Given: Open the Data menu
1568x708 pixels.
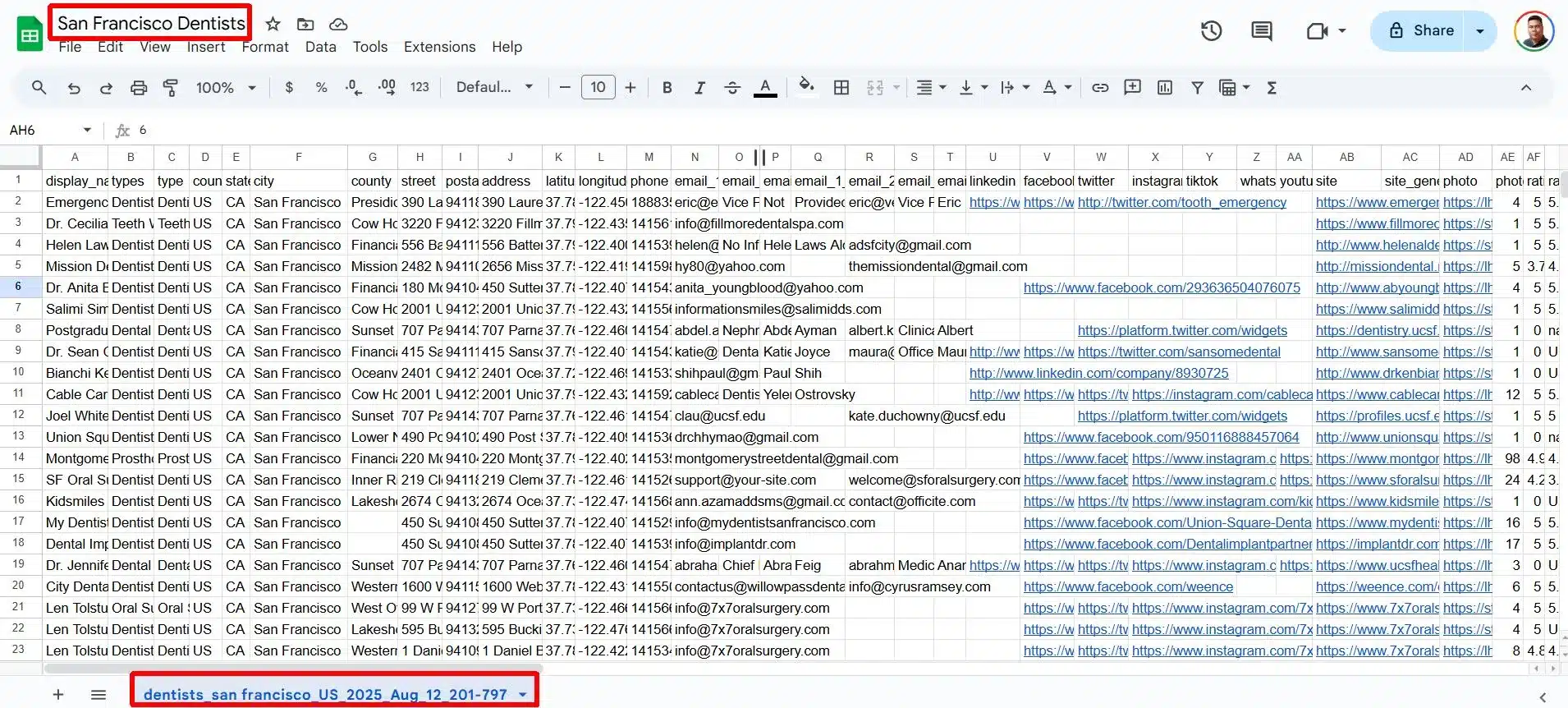Looking at the screenshot, I should pos(321,47).
